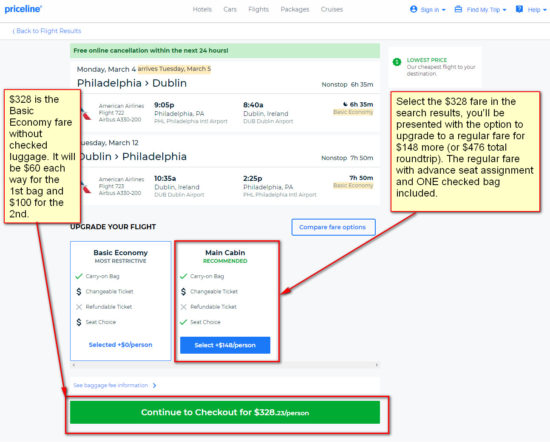The height and width of the screenshot is (442, 550).
Task: Click the Sign In account icon
Action: [414, 9]
